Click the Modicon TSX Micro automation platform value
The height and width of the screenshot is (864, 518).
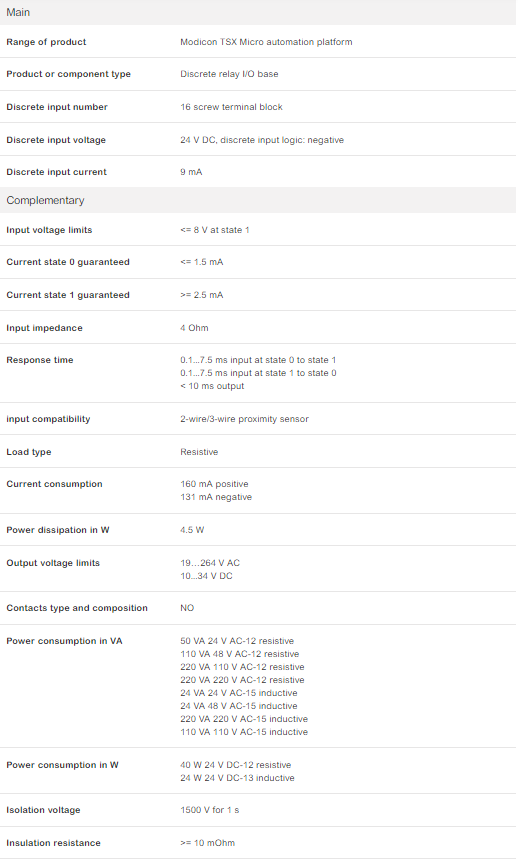click(266, 42)
